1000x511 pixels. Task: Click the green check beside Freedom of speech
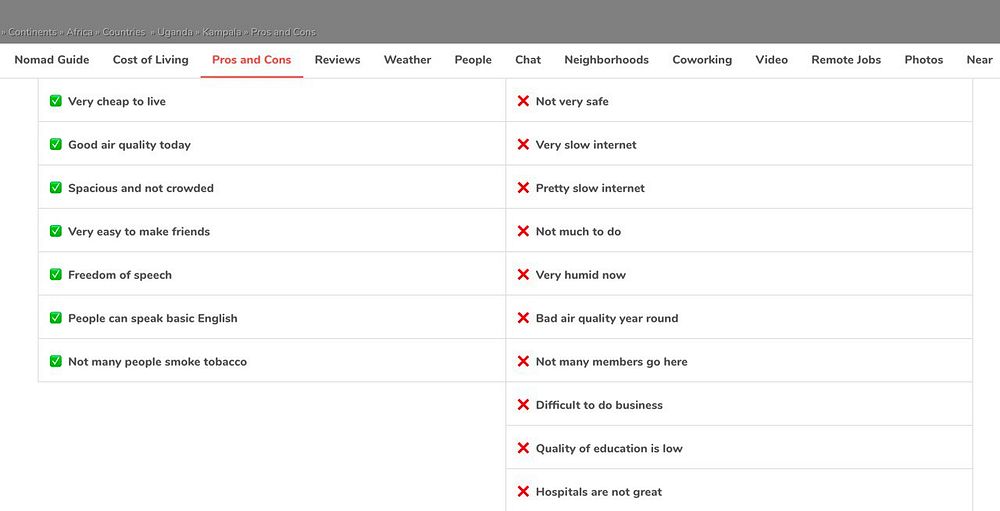(x=56, y=275)
